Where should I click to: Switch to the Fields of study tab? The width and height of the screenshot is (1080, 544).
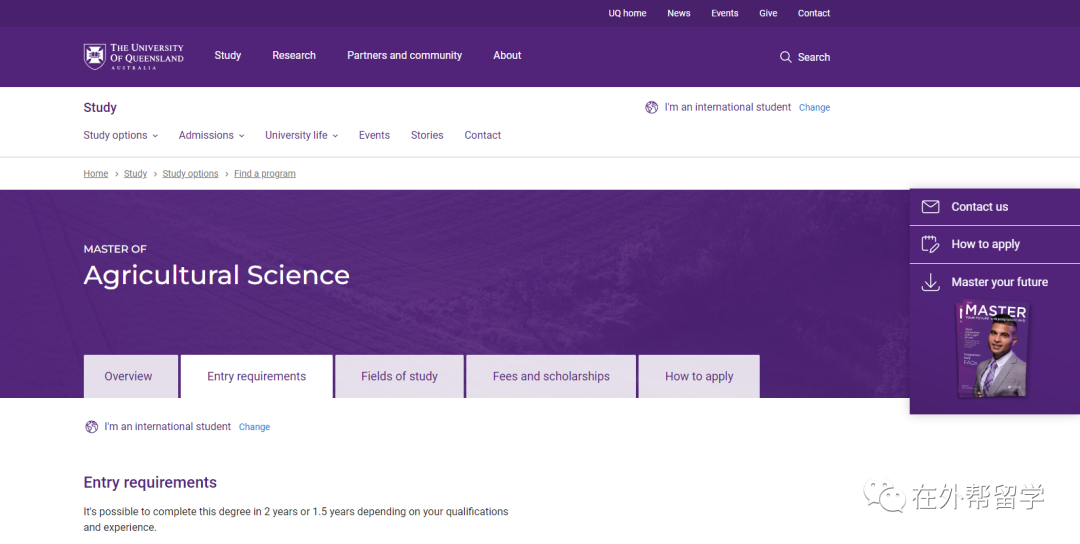(x=399, y=376)
